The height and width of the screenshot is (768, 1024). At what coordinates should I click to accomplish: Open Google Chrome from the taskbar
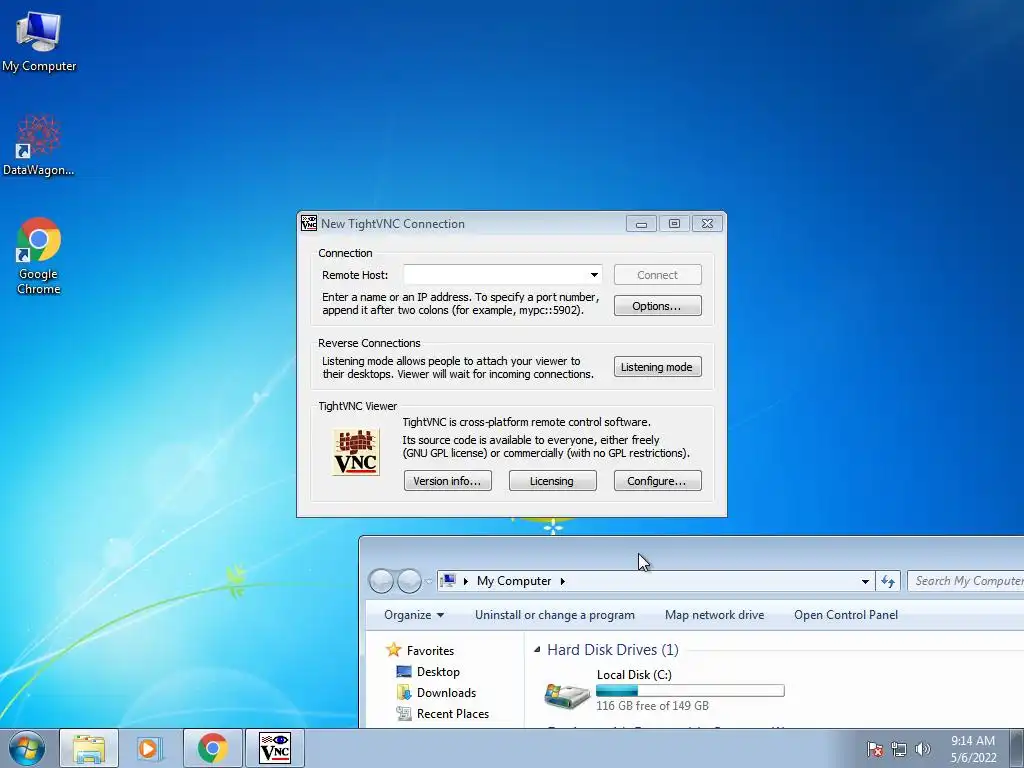[212, 748]
